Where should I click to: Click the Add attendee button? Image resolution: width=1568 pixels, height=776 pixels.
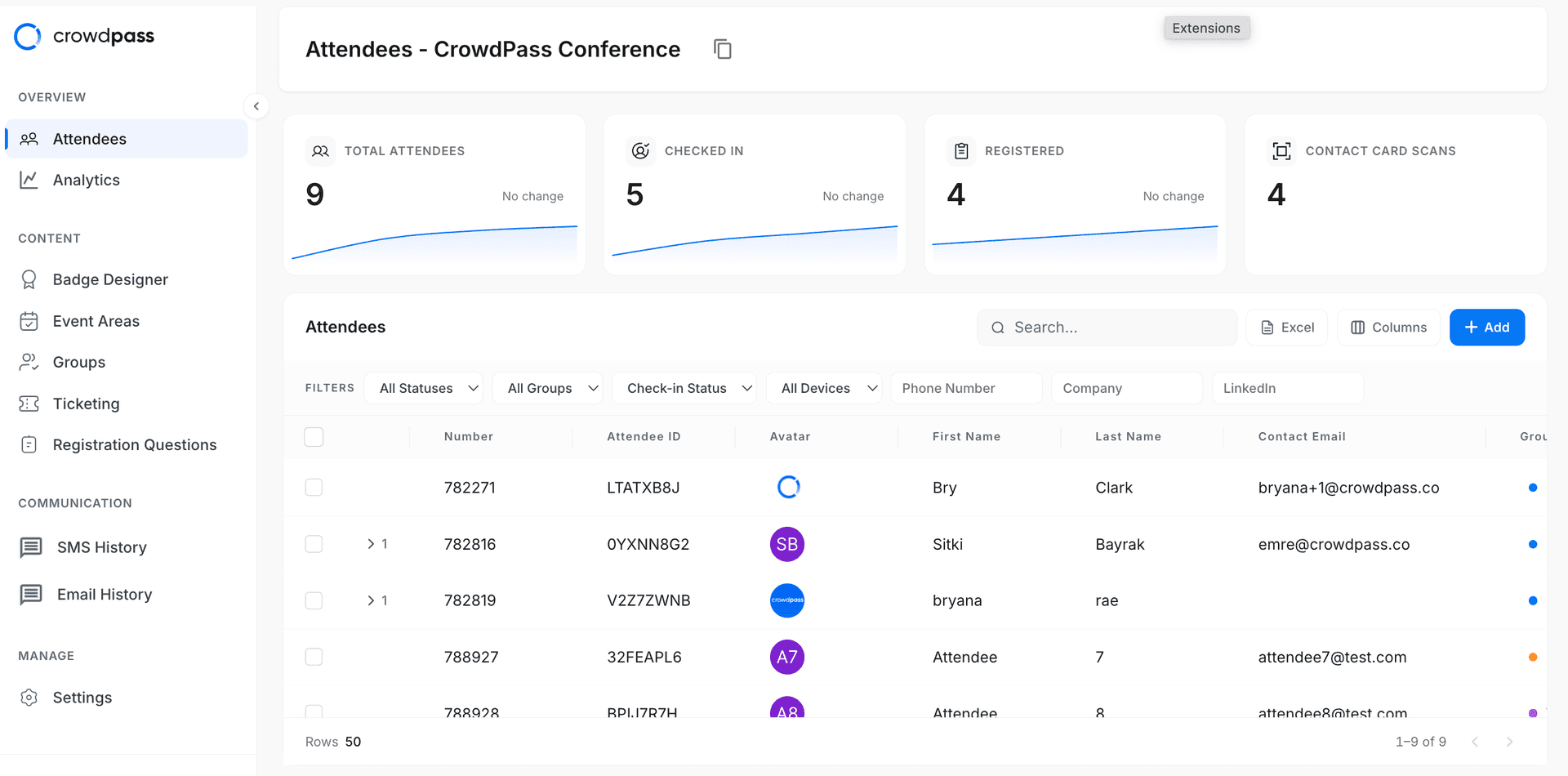pos(1486,327)
